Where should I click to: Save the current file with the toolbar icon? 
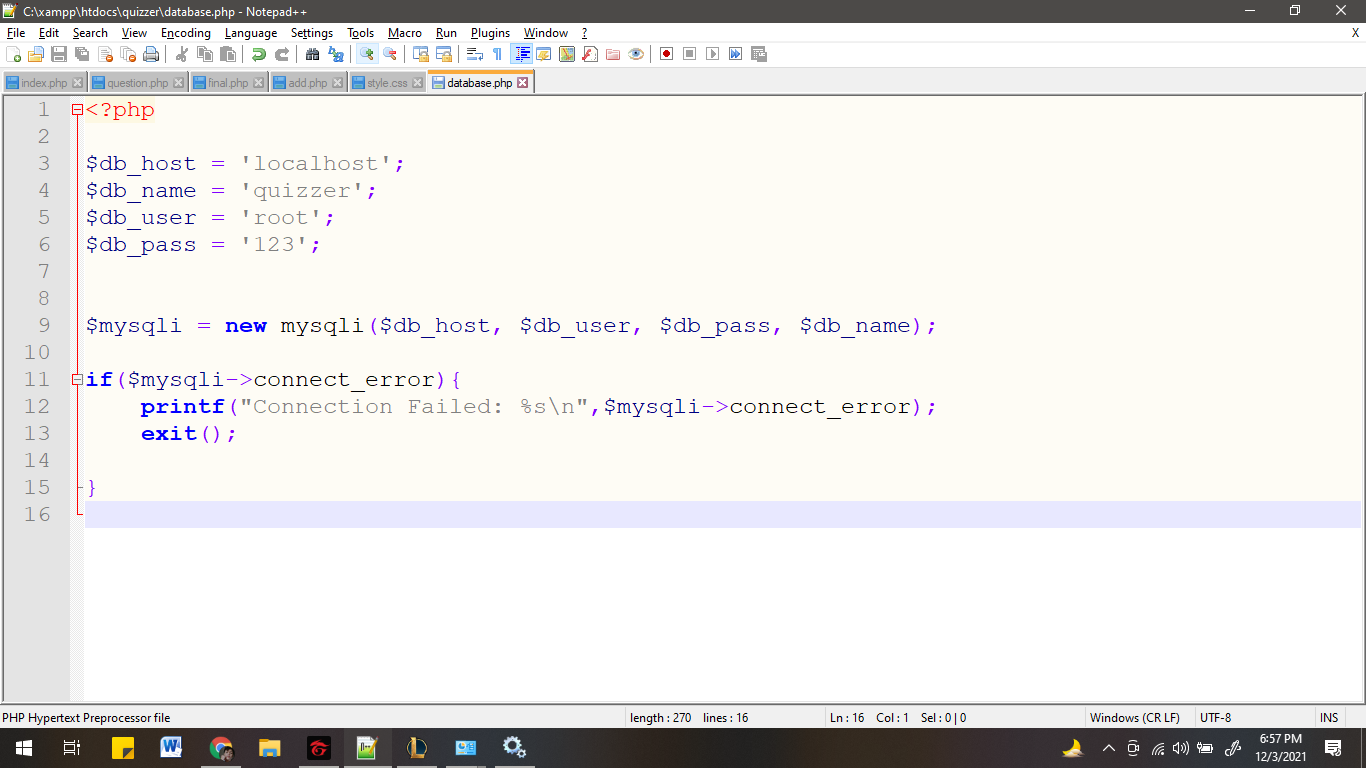[59, 54]
